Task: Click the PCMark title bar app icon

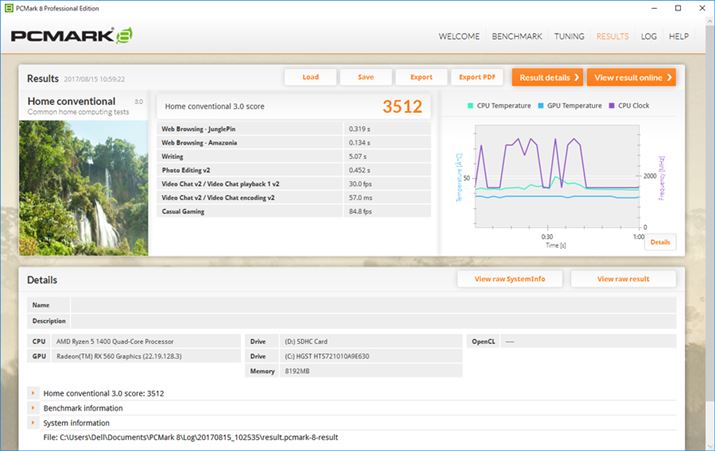Action: (x=8, y=8)
